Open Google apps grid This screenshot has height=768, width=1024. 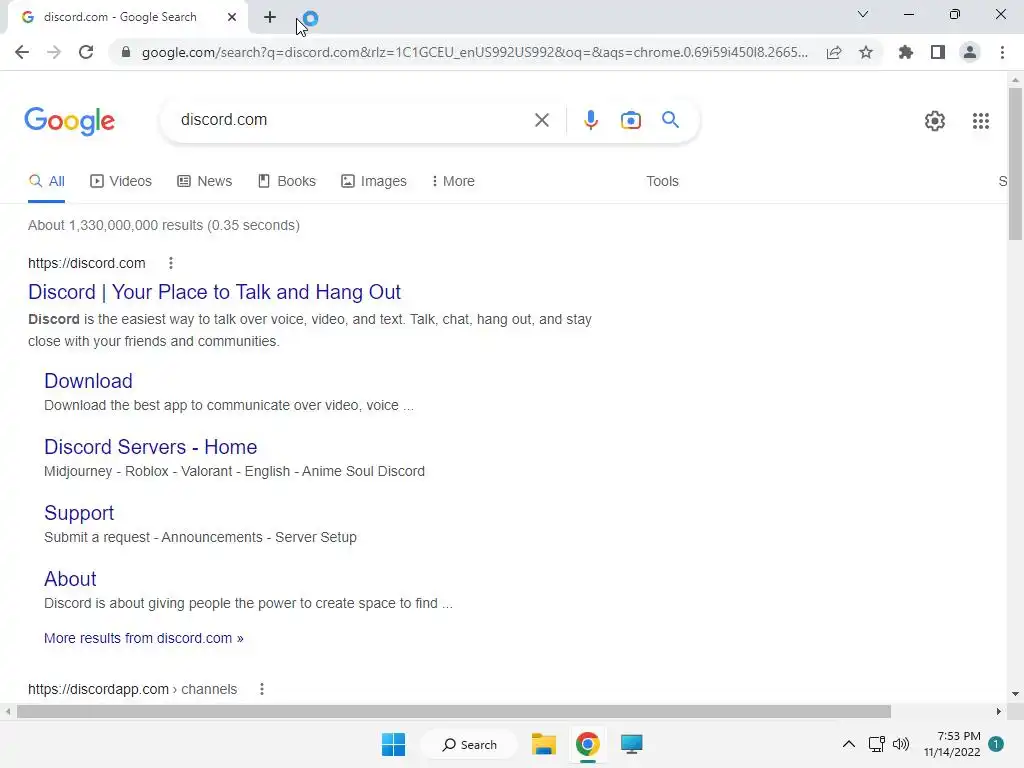pyautogui.click(x=980, y=121)
